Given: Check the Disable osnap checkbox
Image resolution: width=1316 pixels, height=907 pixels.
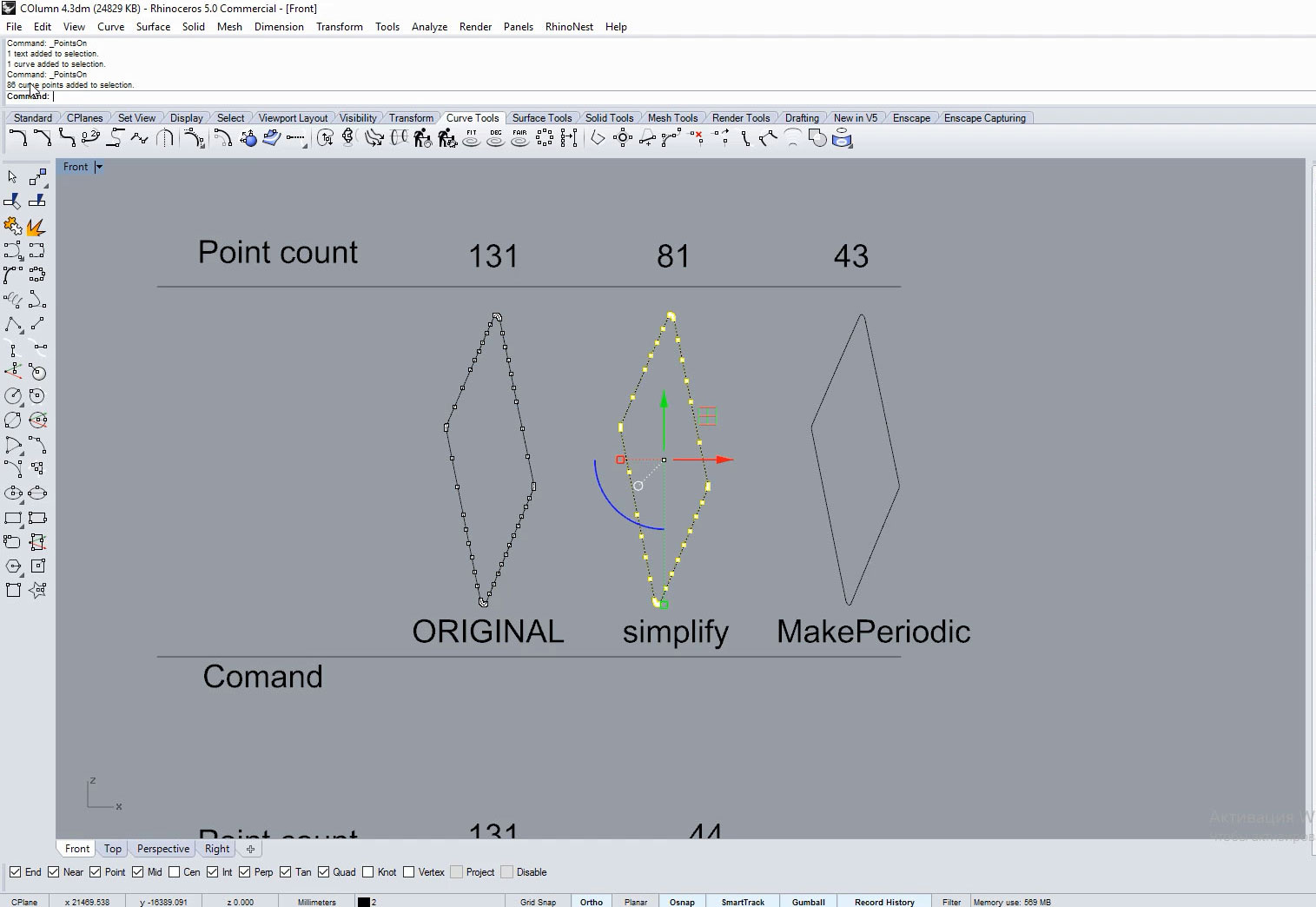Looking at the screenshot, I should tap(506, 872).
